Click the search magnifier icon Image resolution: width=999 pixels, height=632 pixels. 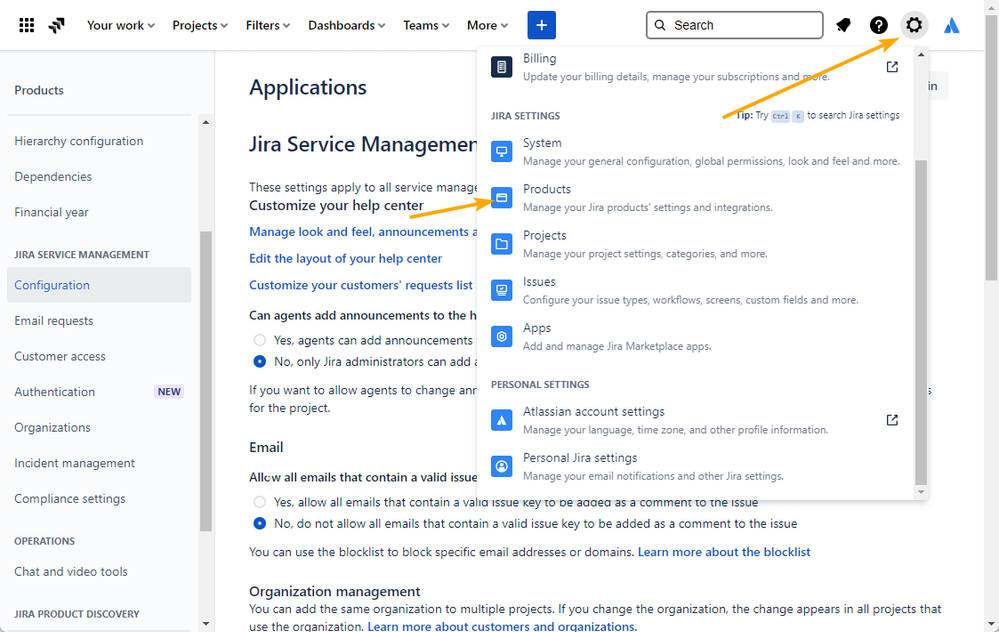(660, 25)
